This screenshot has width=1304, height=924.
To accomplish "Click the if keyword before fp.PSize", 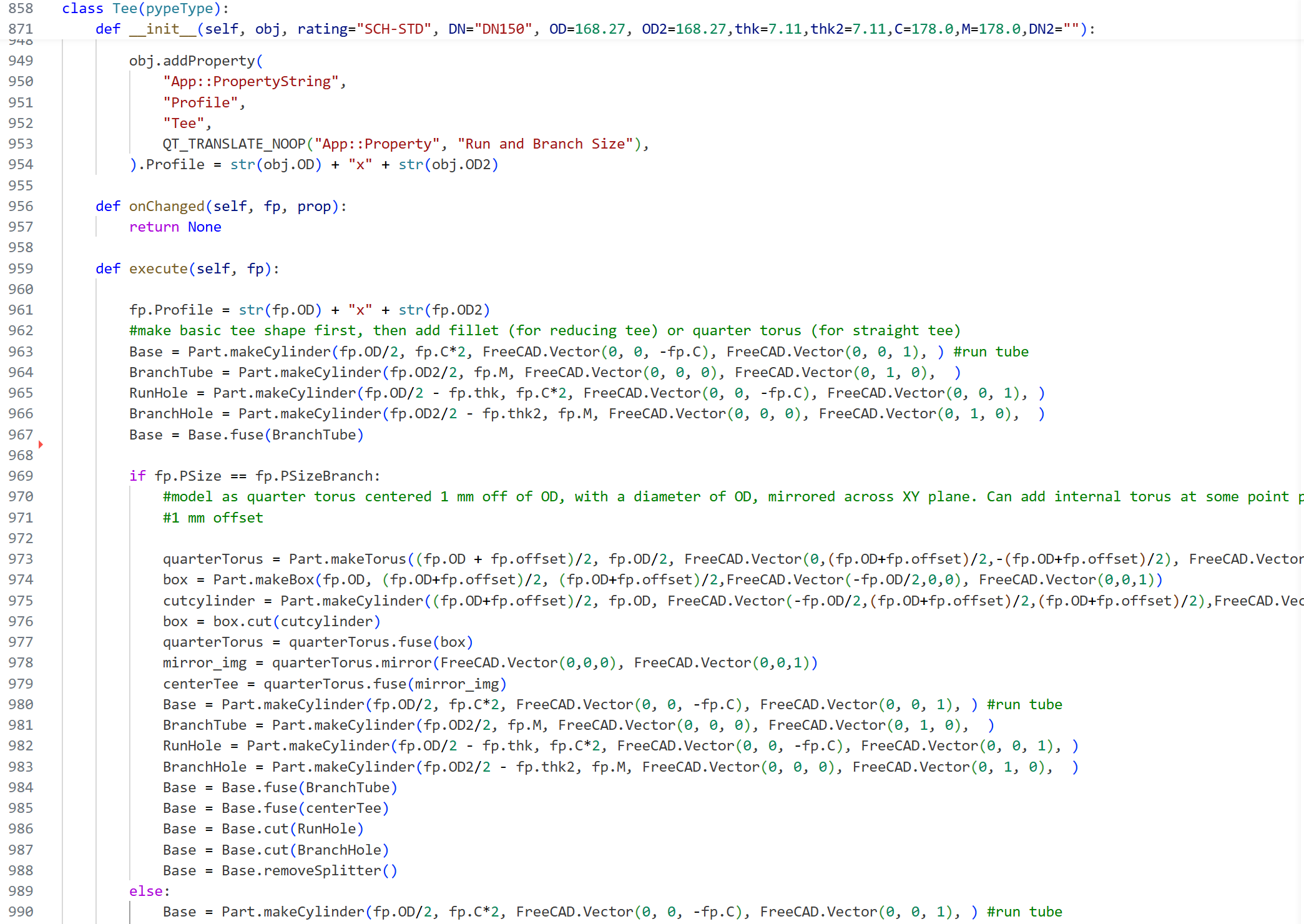I will click(x=137, y=476).
